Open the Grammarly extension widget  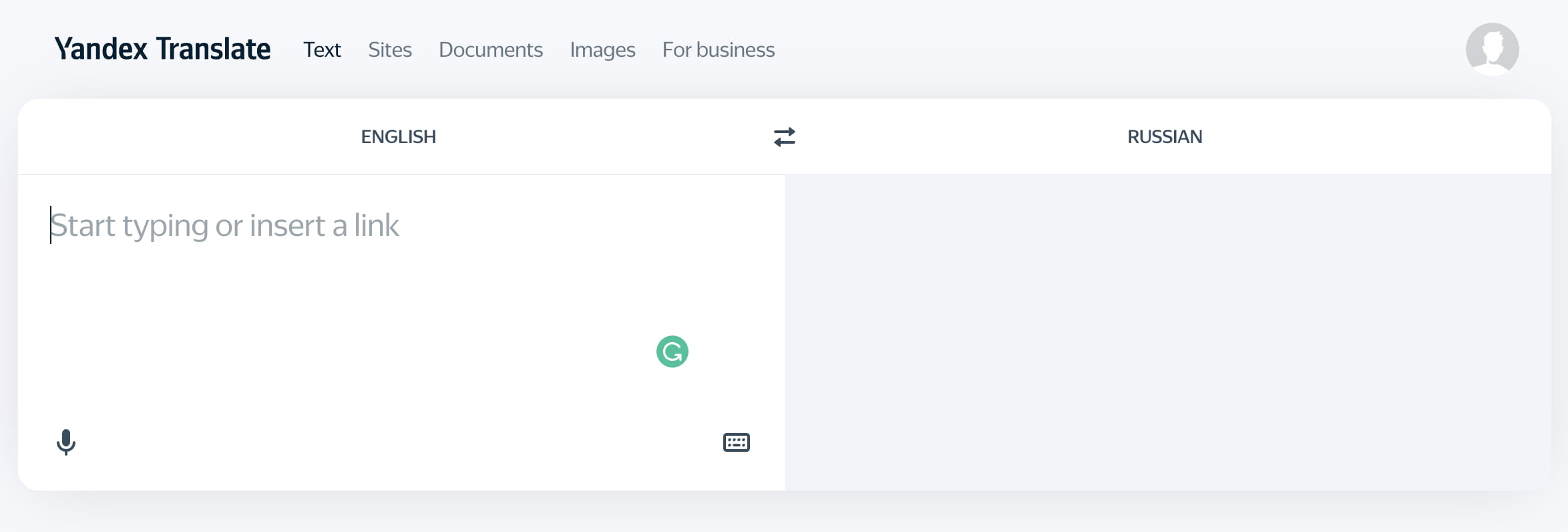coord(672,352)
